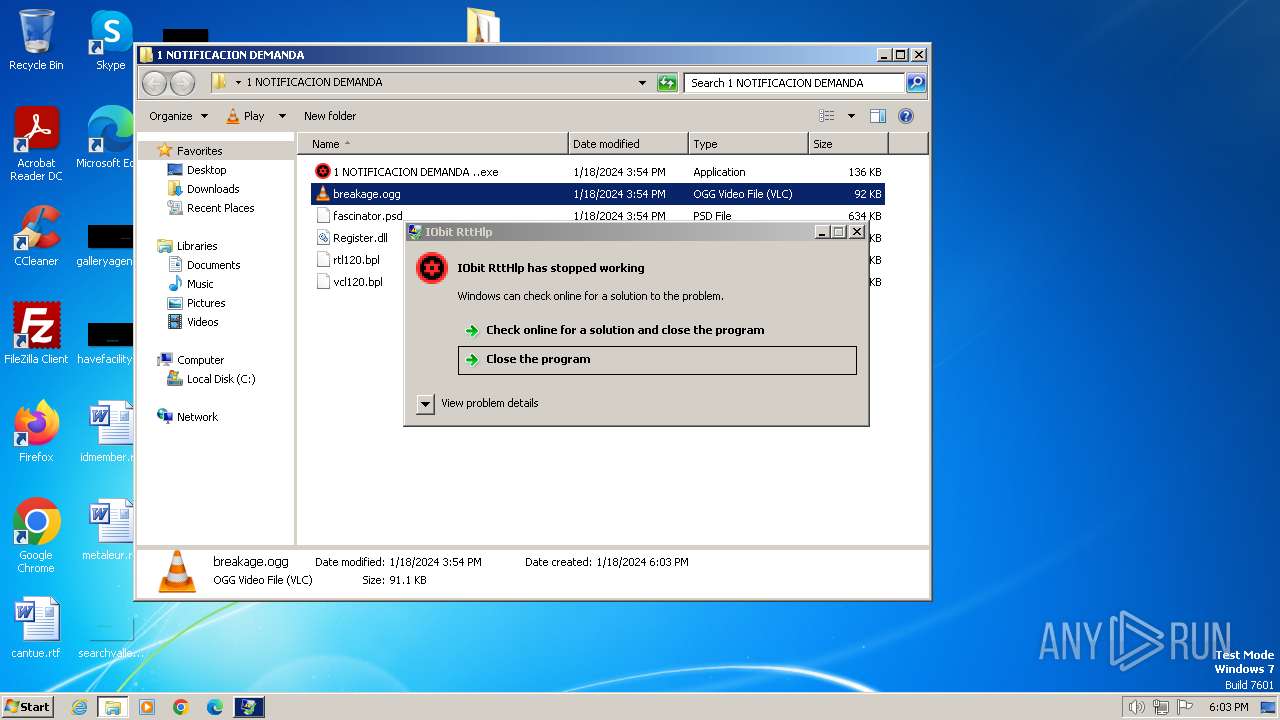Screen dimensions: 1280x720
Task: Click the volume icon in the system tray
Action: [1136, 707]
